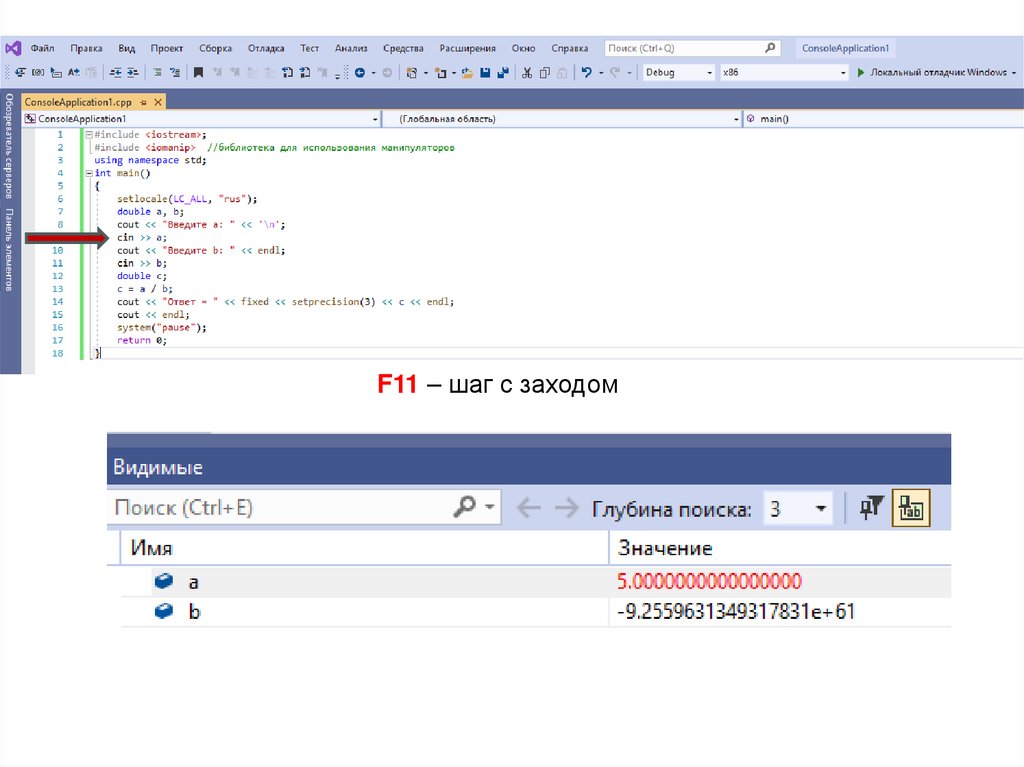Image resolution: width=1024 pixels, height=767 pixels.
Task: Click the Visual Studio logo icon
Action: (x=13, y=48)
